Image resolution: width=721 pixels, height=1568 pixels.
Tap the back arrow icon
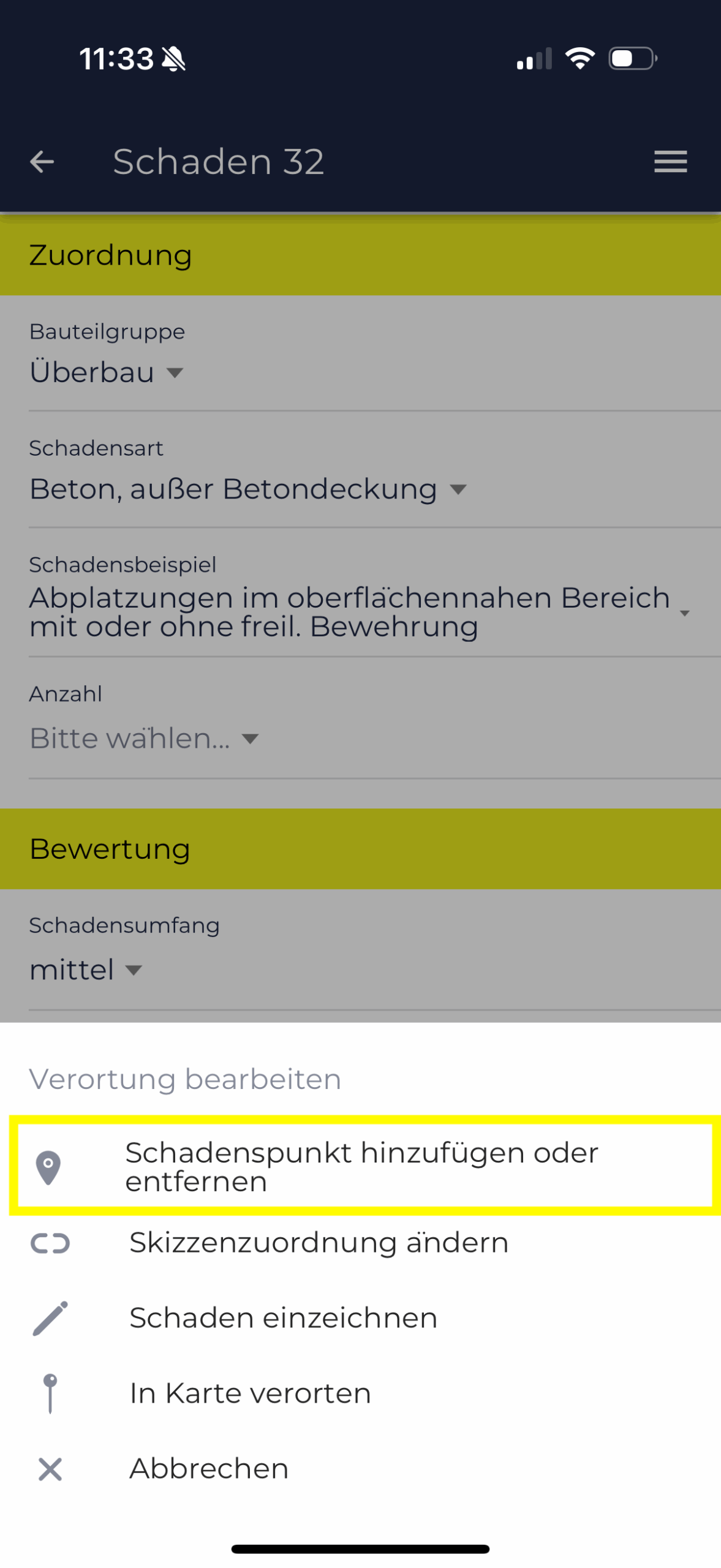[x=42, y=162]
